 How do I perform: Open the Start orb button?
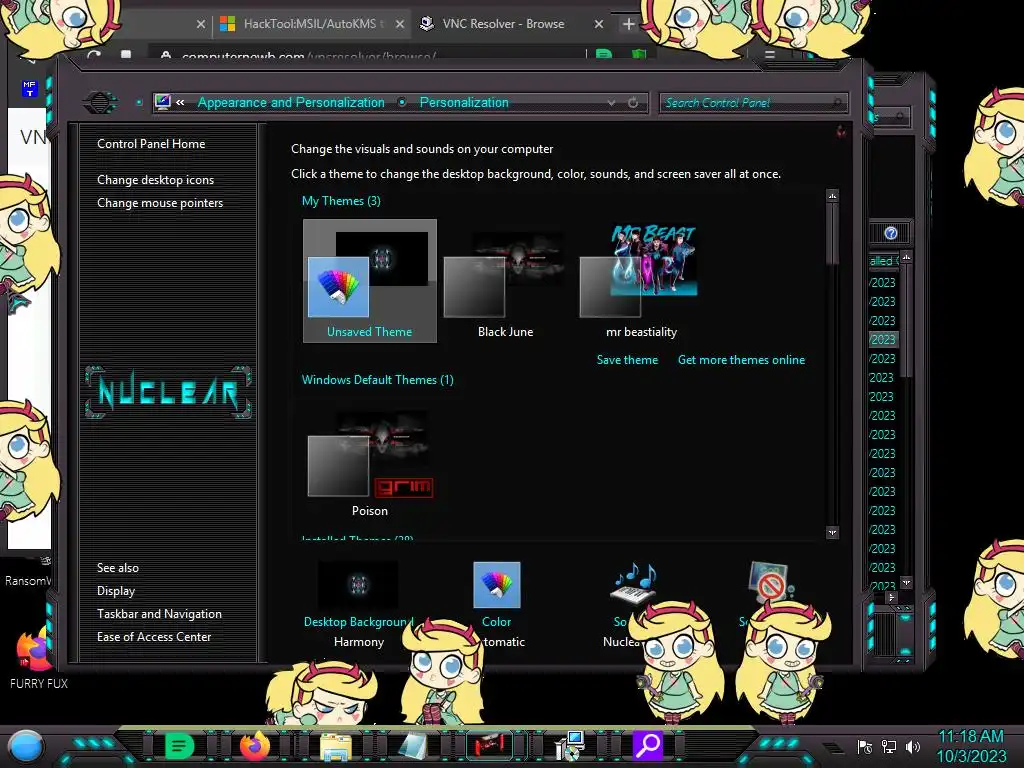(x=26, y=746)
